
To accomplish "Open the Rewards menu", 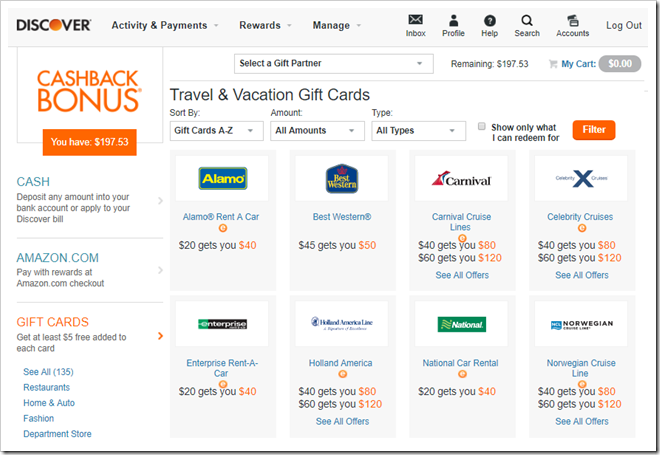I will [265, 25].
